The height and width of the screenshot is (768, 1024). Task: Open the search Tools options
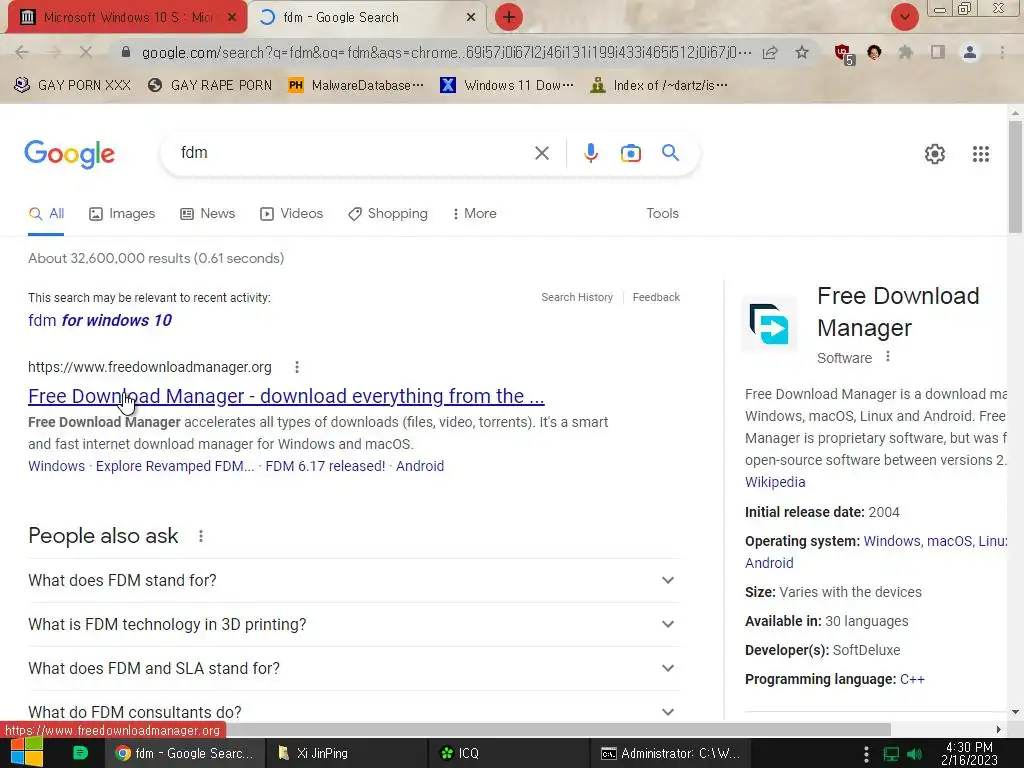point(662,214)
